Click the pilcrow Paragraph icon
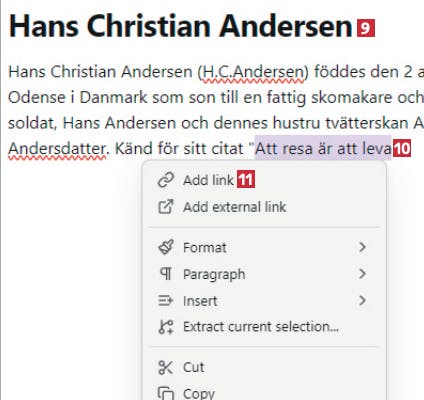424x400 pixels. click(x=166, y=274)
